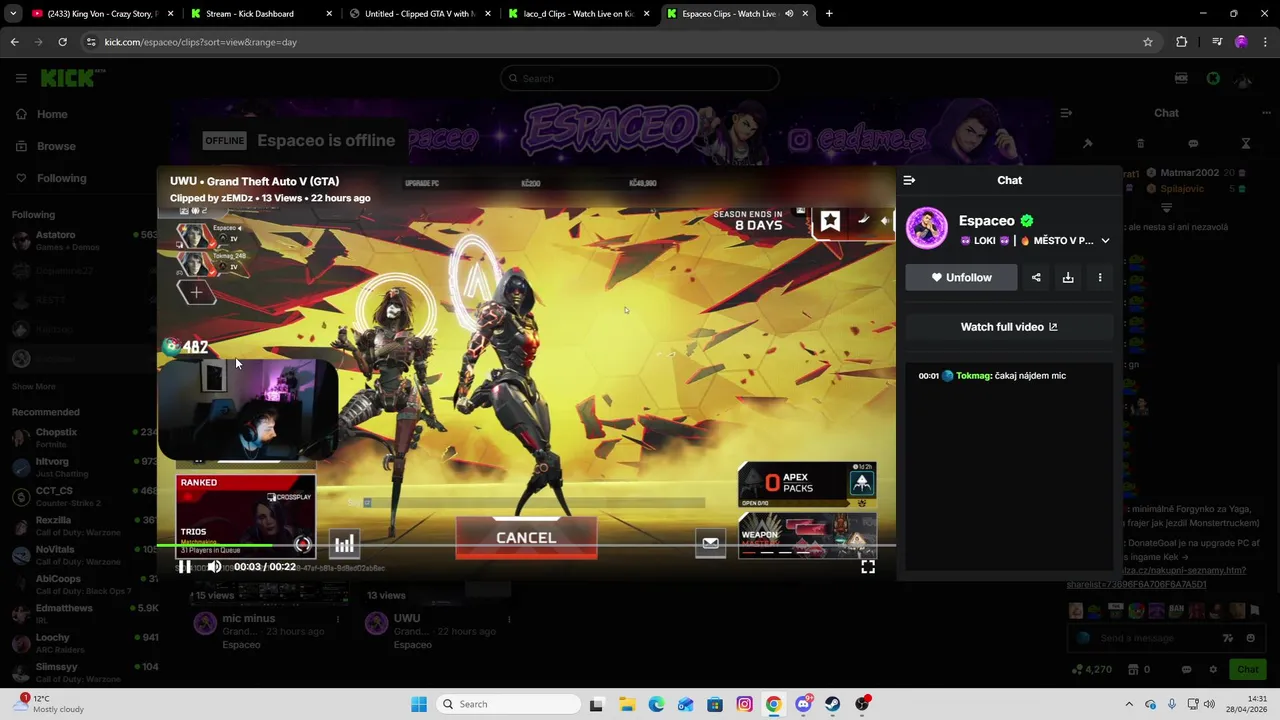
Task: Open File Explorer from taskbar
Action: tap(626, 704)
